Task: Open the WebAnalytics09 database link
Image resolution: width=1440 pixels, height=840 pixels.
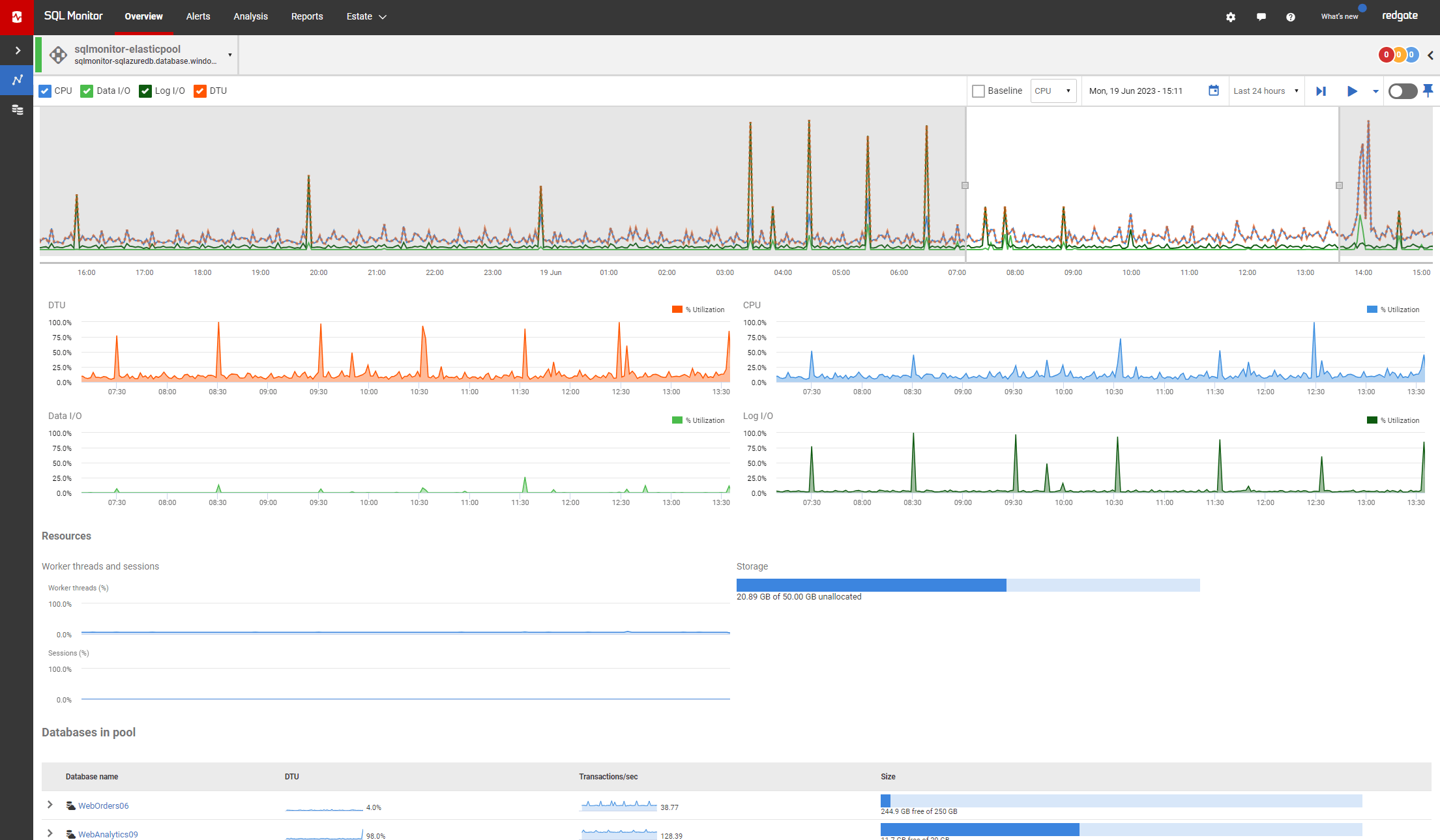Action: pos(108,834)
